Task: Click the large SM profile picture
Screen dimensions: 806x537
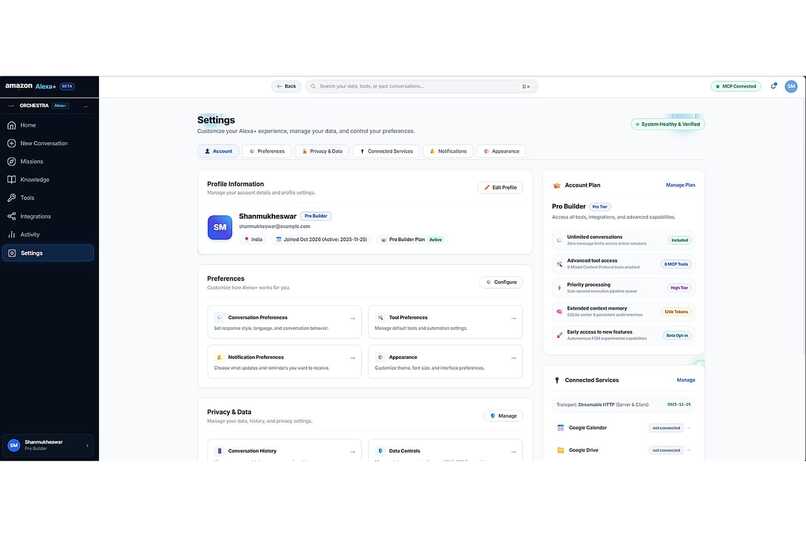Action: pyautogui.click(x=219, y=227)
